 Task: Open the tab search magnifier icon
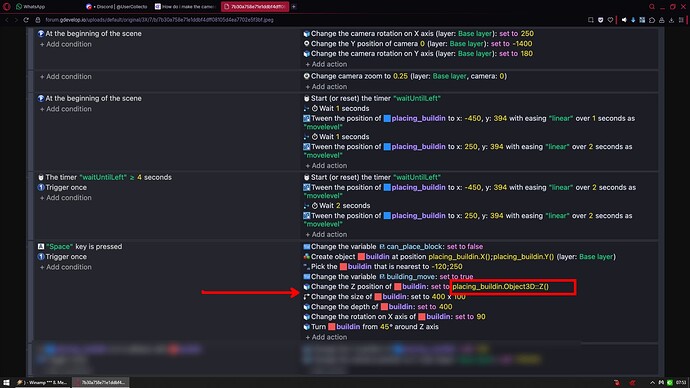pyautogui.click(x=652, y=7)
